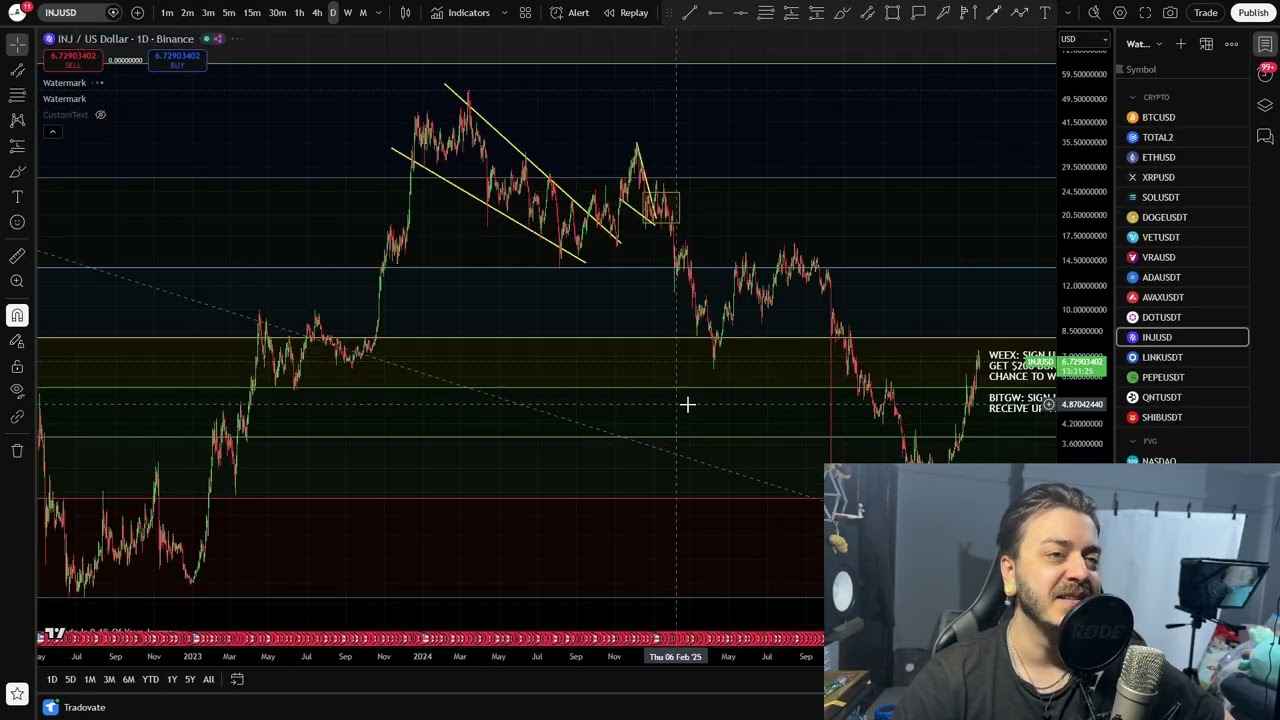Click the Indicators button
This screenshot has height=720, width=1280.
tap(460, 13)
